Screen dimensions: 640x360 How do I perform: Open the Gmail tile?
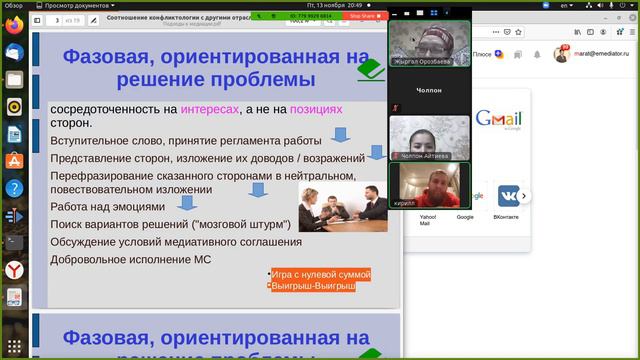click(x=499, y=120)
